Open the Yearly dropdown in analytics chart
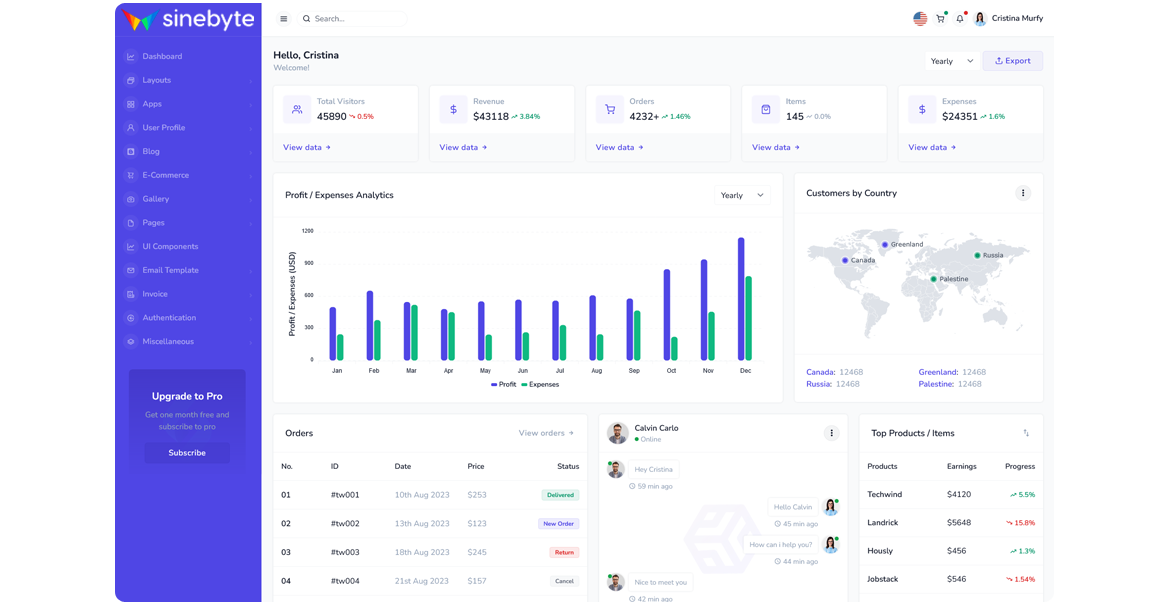 pos(742,196)
